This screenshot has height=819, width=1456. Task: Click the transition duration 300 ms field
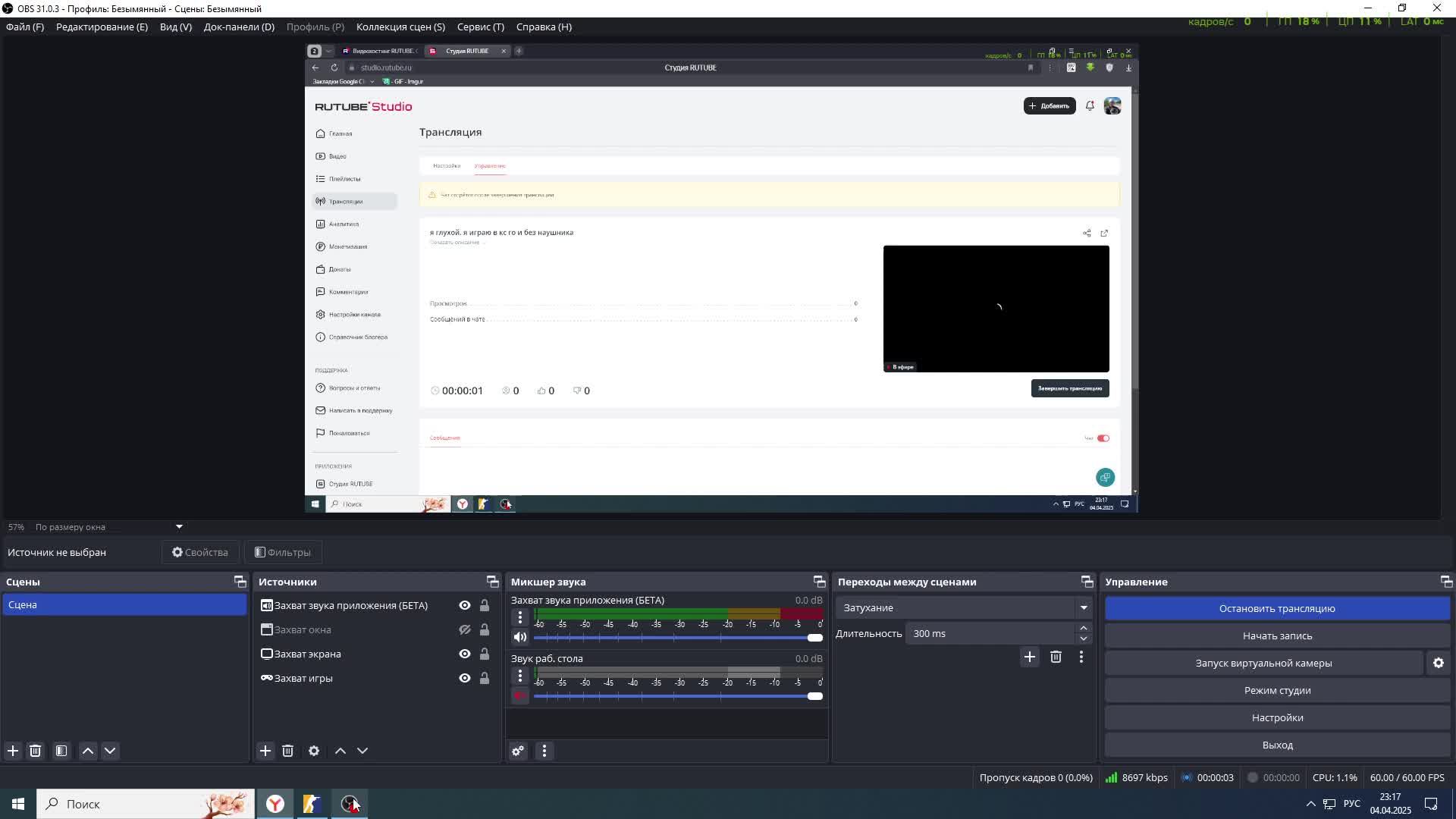(x=990, y=633)
